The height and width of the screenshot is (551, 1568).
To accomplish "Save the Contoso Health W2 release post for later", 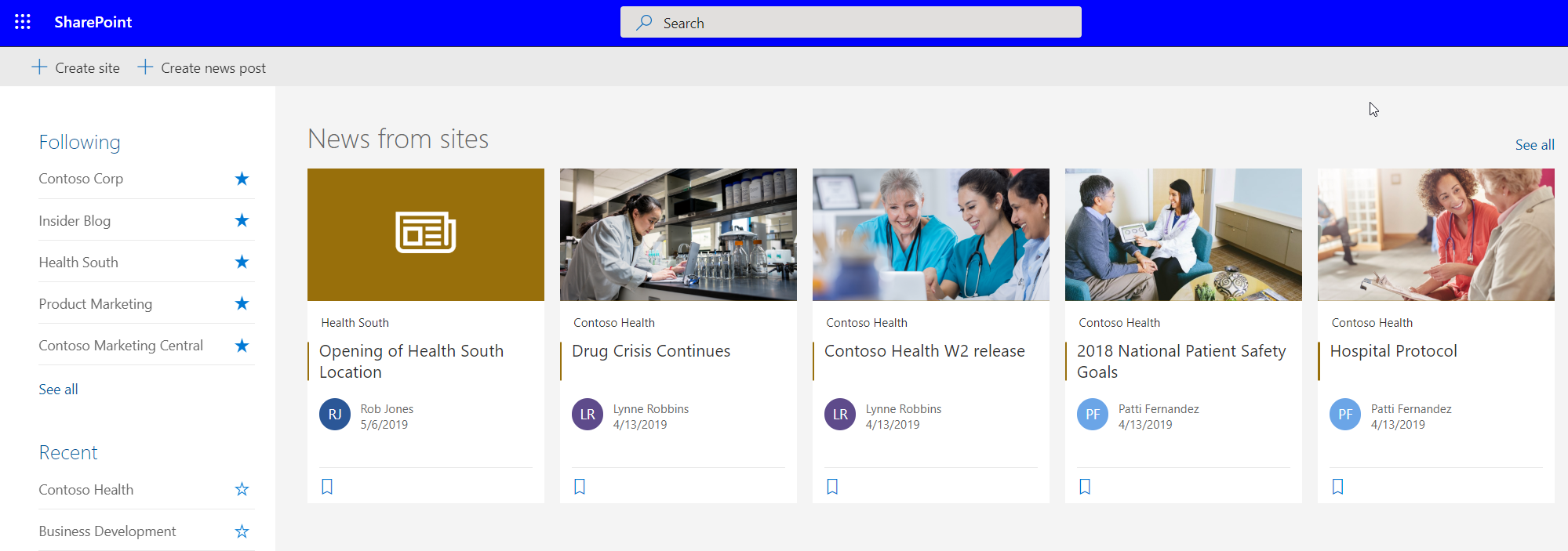I will (832, 487).
